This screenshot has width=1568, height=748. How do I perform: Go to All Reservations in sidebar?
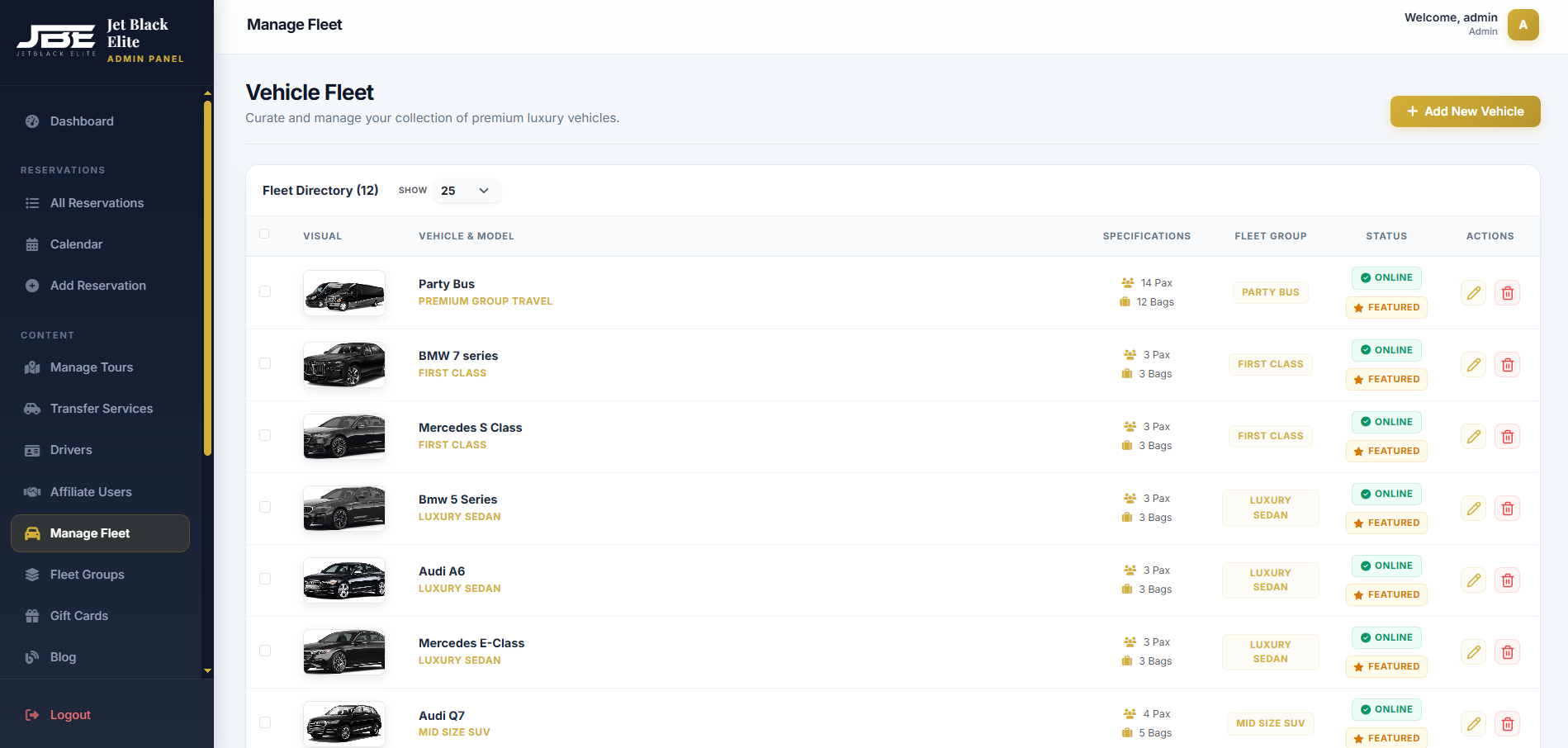tap(97, 203)
